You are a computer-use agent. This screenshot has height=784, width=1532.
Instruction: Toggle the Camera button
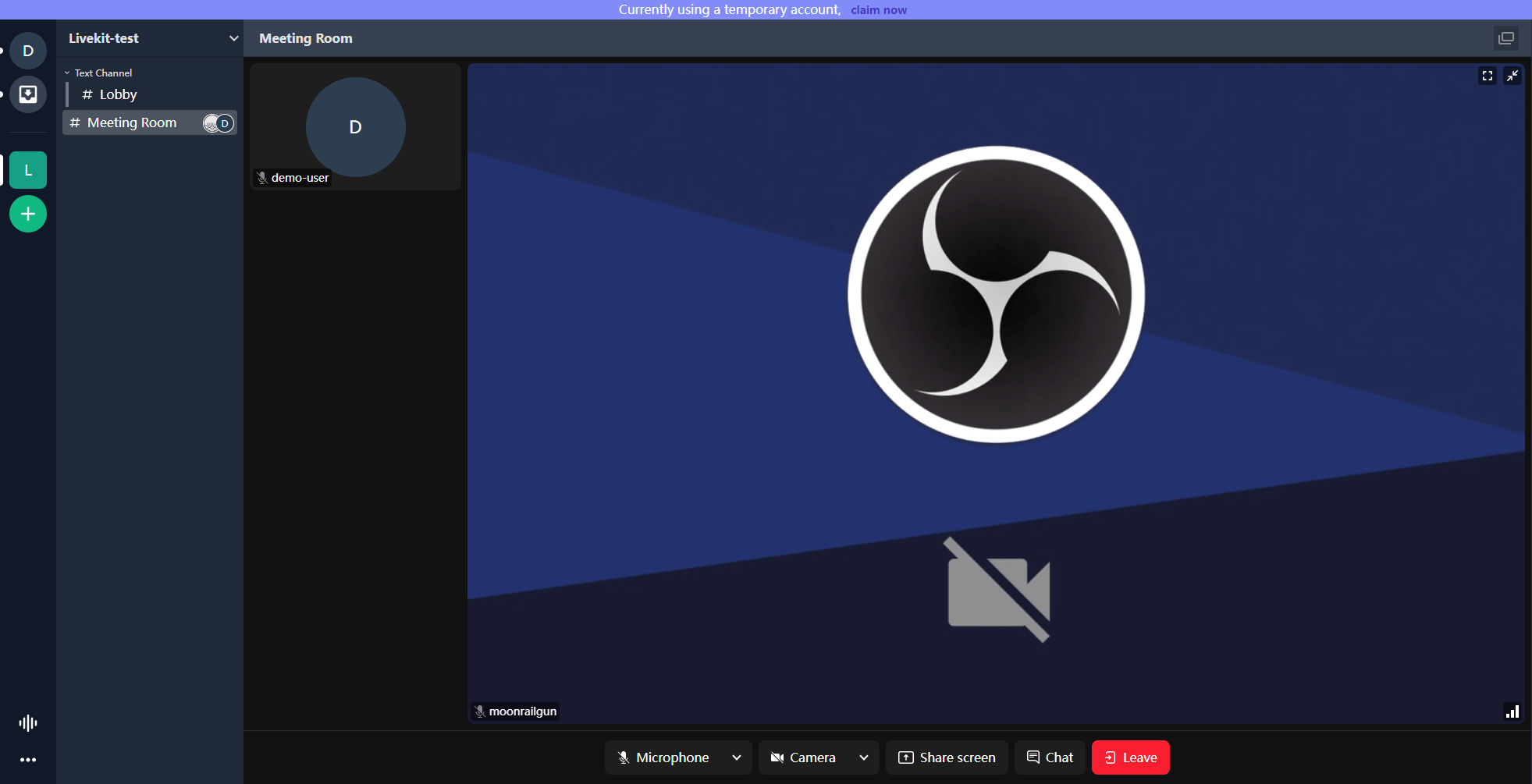pyautogui.click(x=804, y=757)
